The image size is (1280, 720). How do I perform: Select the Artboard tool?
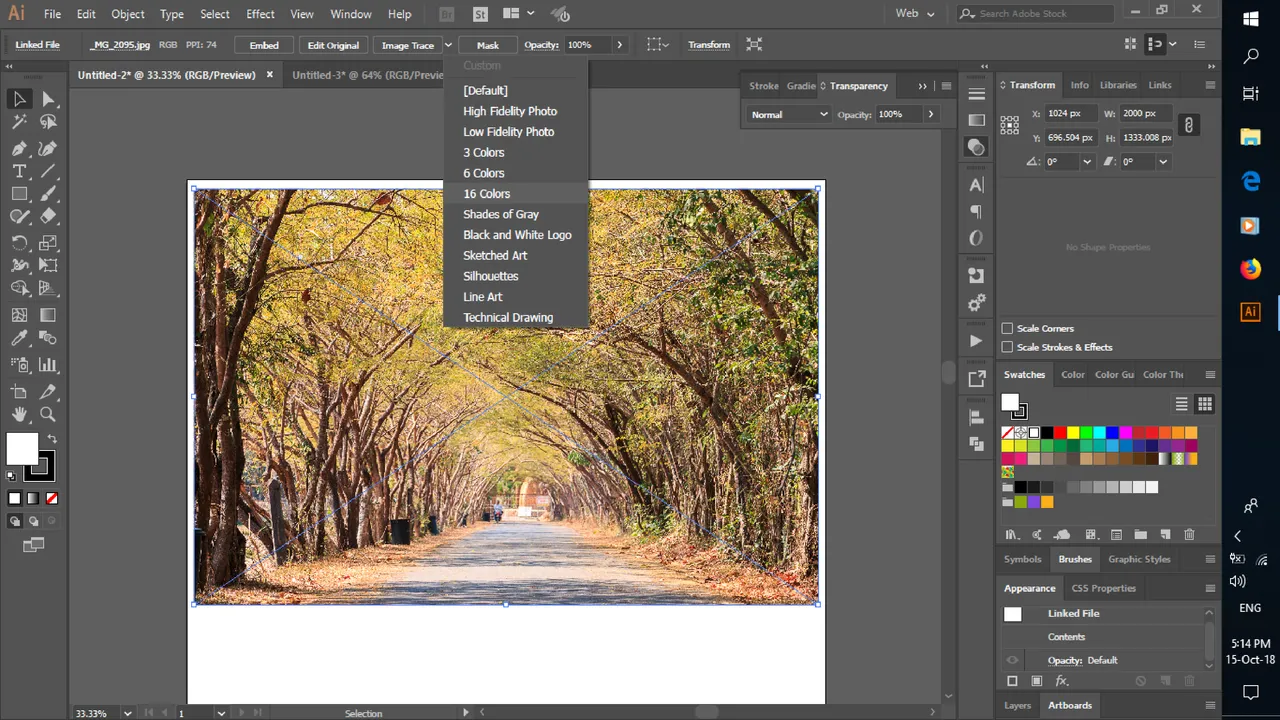coord(19,391)
